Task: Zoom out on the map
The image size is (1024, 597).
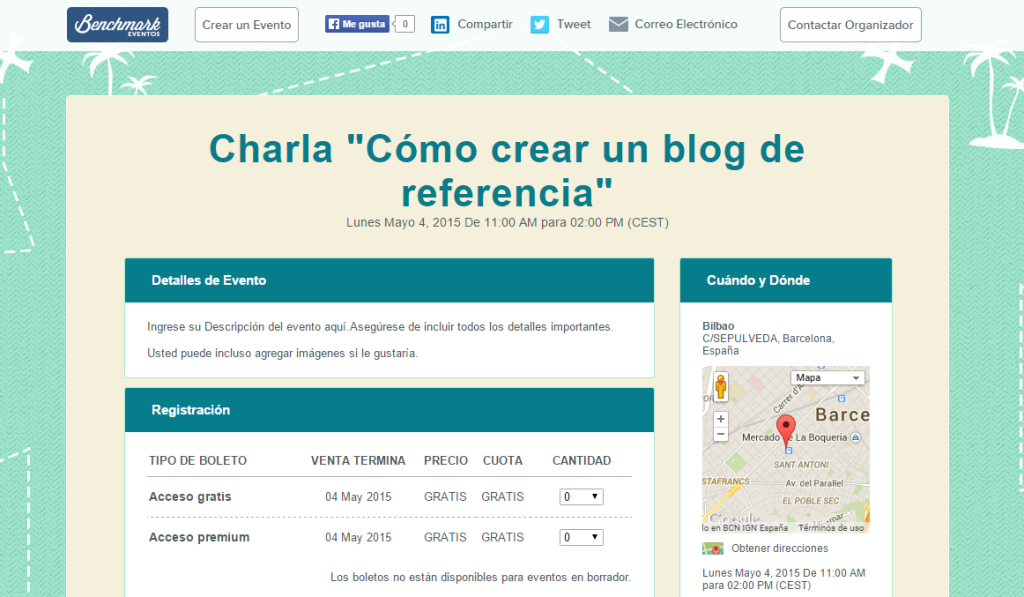Action: click(720, 434)
